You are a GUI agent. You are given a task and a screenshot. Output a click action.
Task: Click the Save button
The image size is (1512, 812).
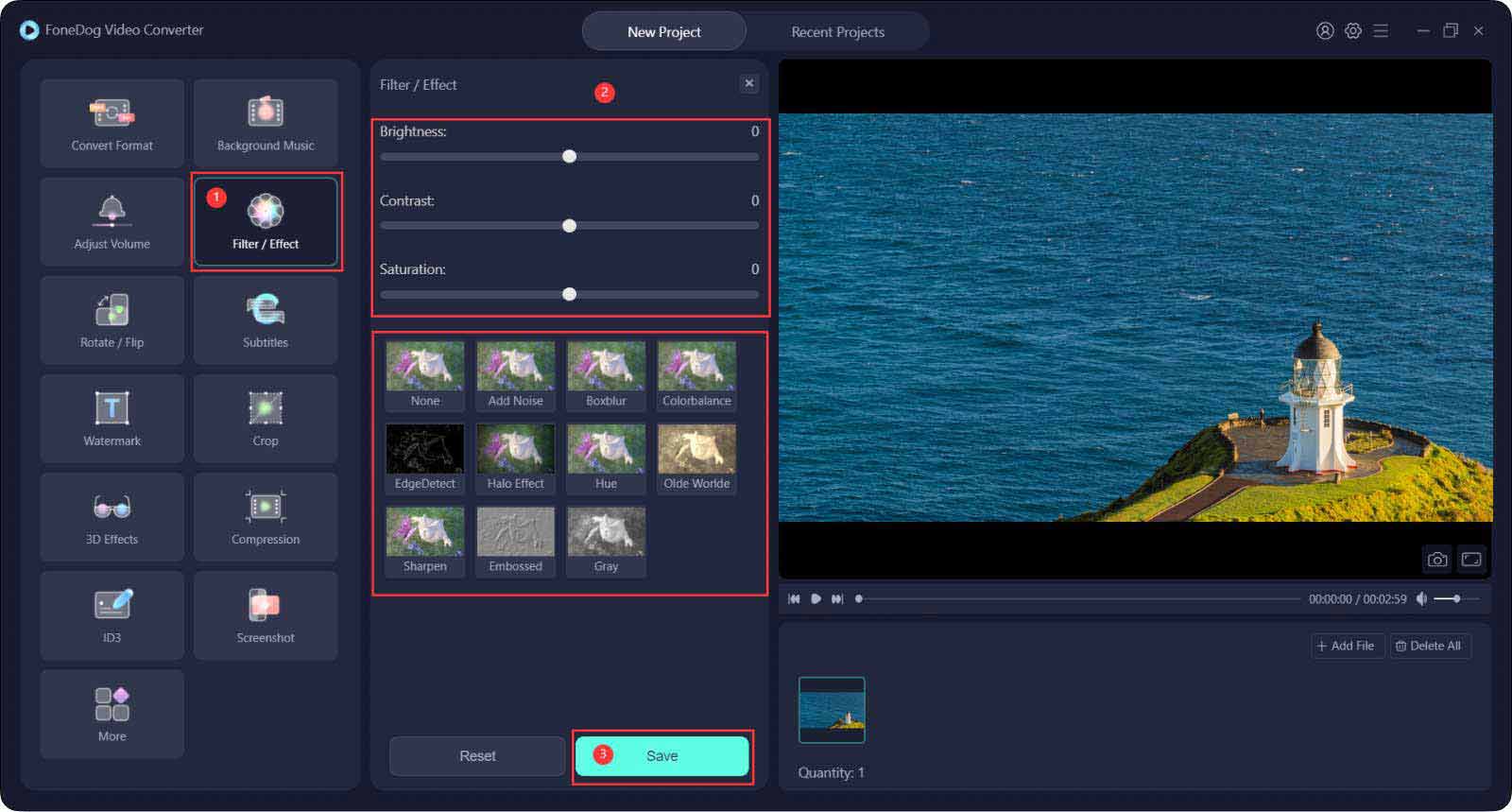pos(661,756)
